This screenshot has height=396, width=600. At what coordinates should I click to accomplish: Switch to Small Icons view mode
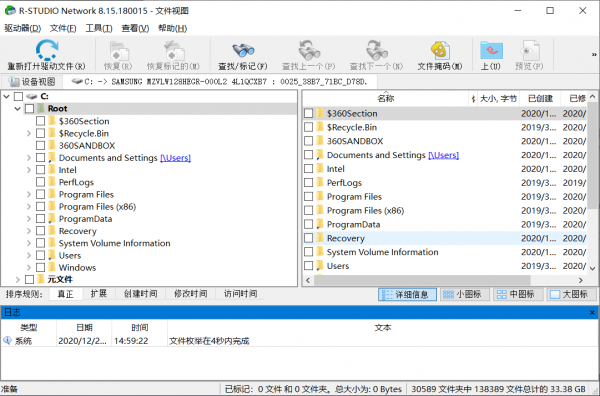pos(465,294)
